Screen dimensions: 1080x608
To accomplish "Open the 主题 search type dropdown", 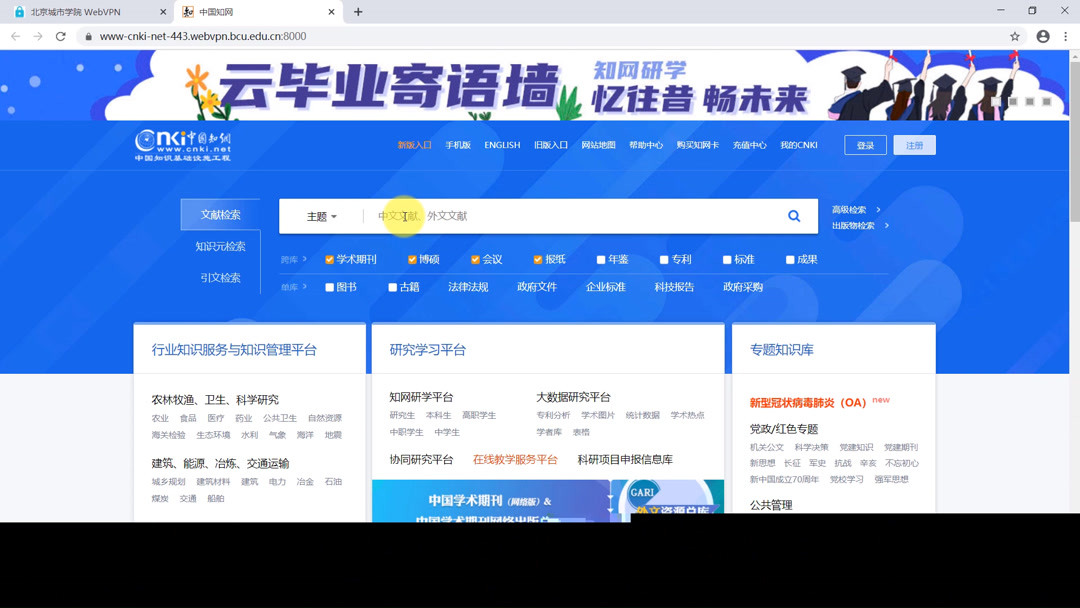I will [320, 215].
